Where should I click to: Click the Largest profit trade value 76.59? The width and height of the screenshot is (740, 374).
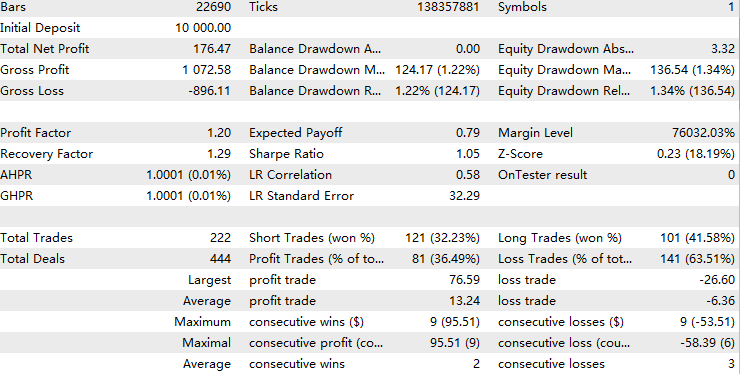[x=464, y=280]
